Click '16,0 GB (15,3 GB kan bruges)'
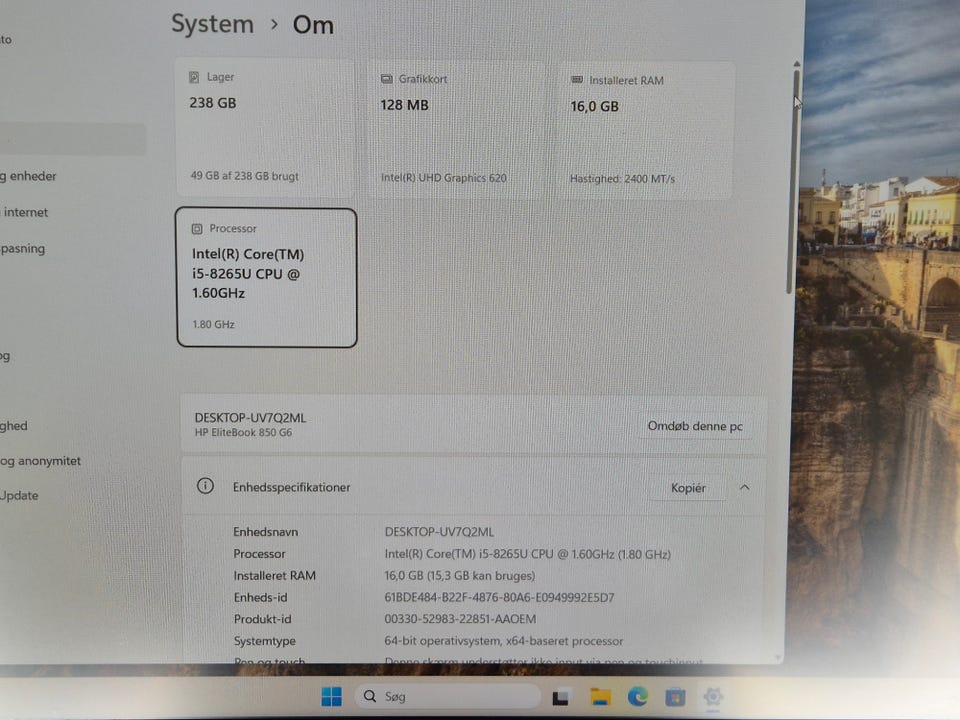 [459, 576]
